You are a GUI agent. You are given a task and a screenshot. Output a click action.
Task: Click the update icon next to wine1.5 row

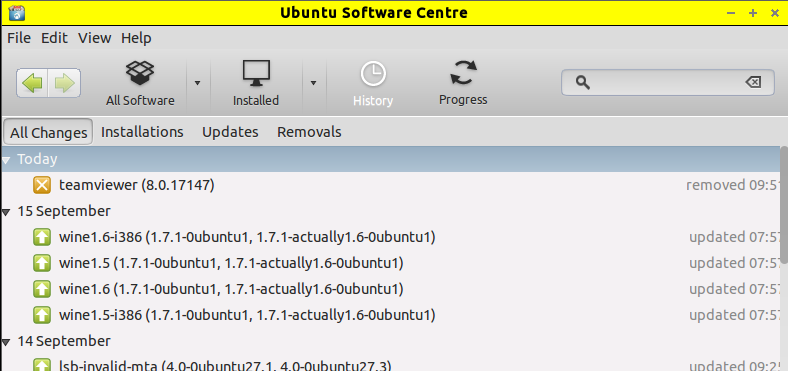[x=42, y=263]
